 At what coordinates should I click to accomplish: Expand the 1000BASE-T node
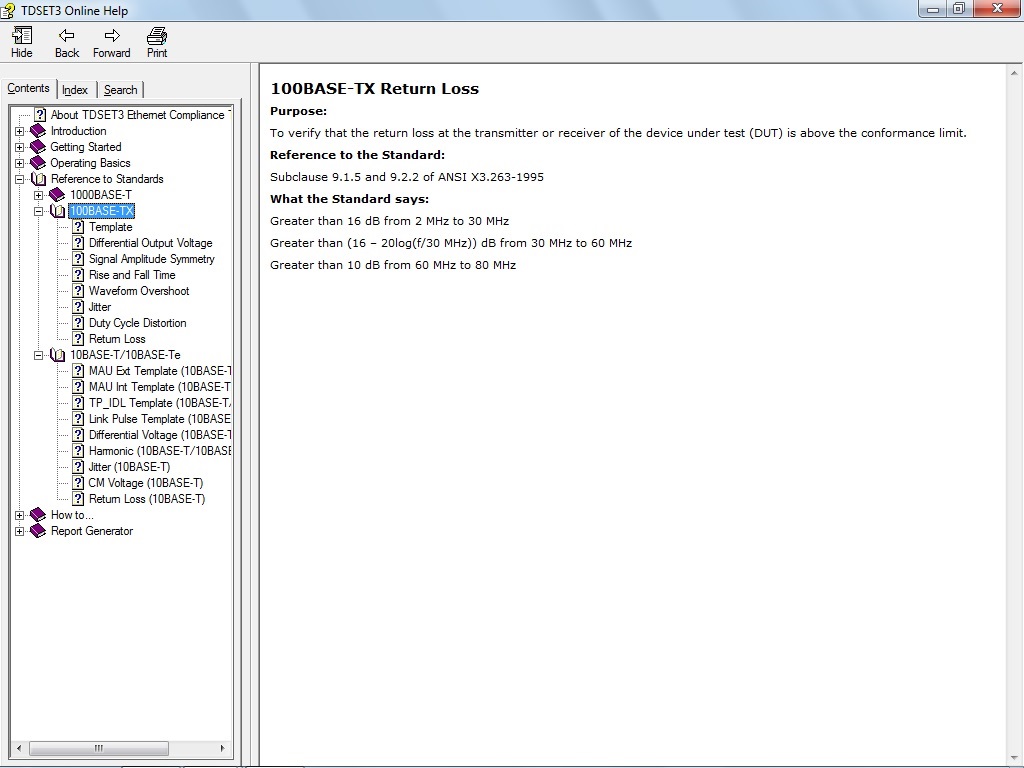point(39,195)
